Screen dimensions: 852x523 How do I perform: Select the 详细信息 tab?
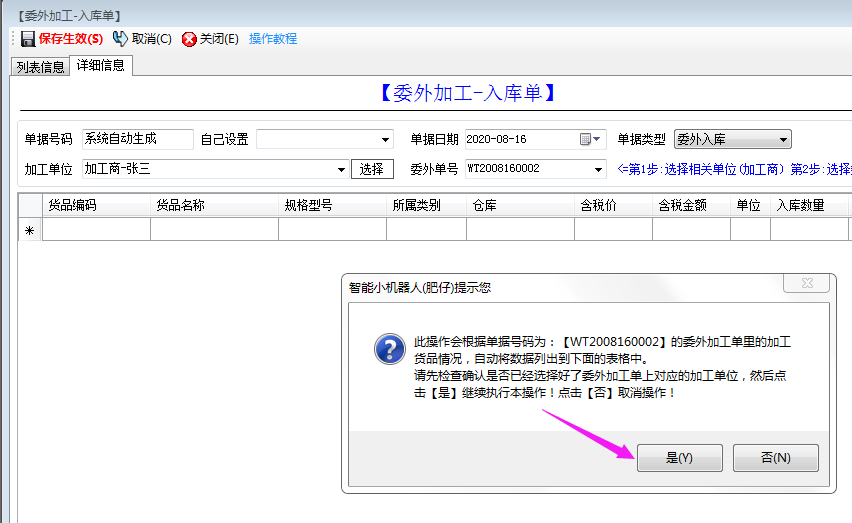(101, 66)
